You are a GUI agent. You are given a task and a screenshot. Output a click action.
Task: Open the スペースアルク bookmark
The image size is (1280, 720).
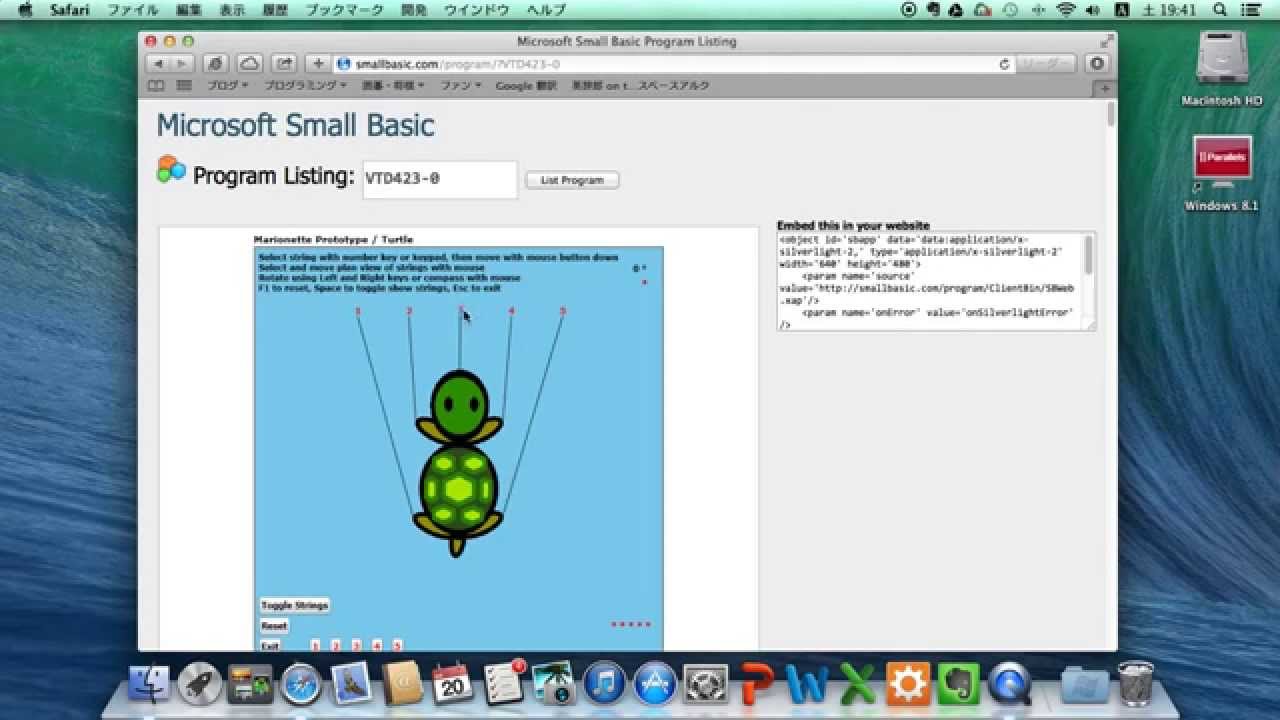click(640, 86)
